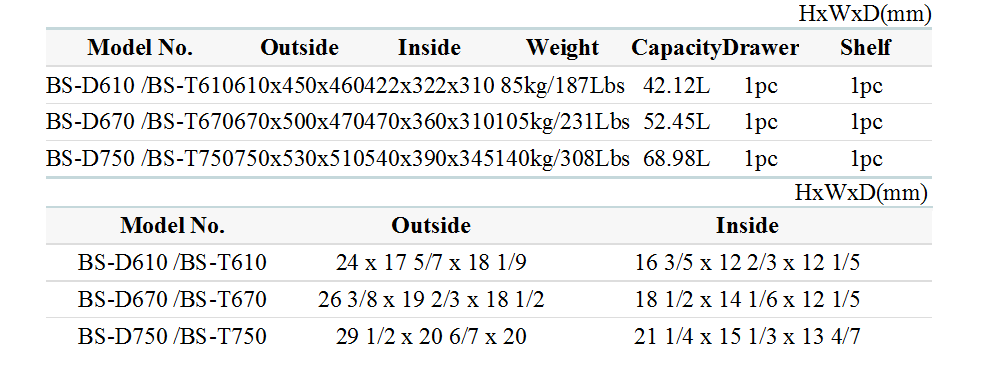The width and height of the screenshot is (991, 386).
Task: Select the Outside column header in top table
Action: point(300,47)
